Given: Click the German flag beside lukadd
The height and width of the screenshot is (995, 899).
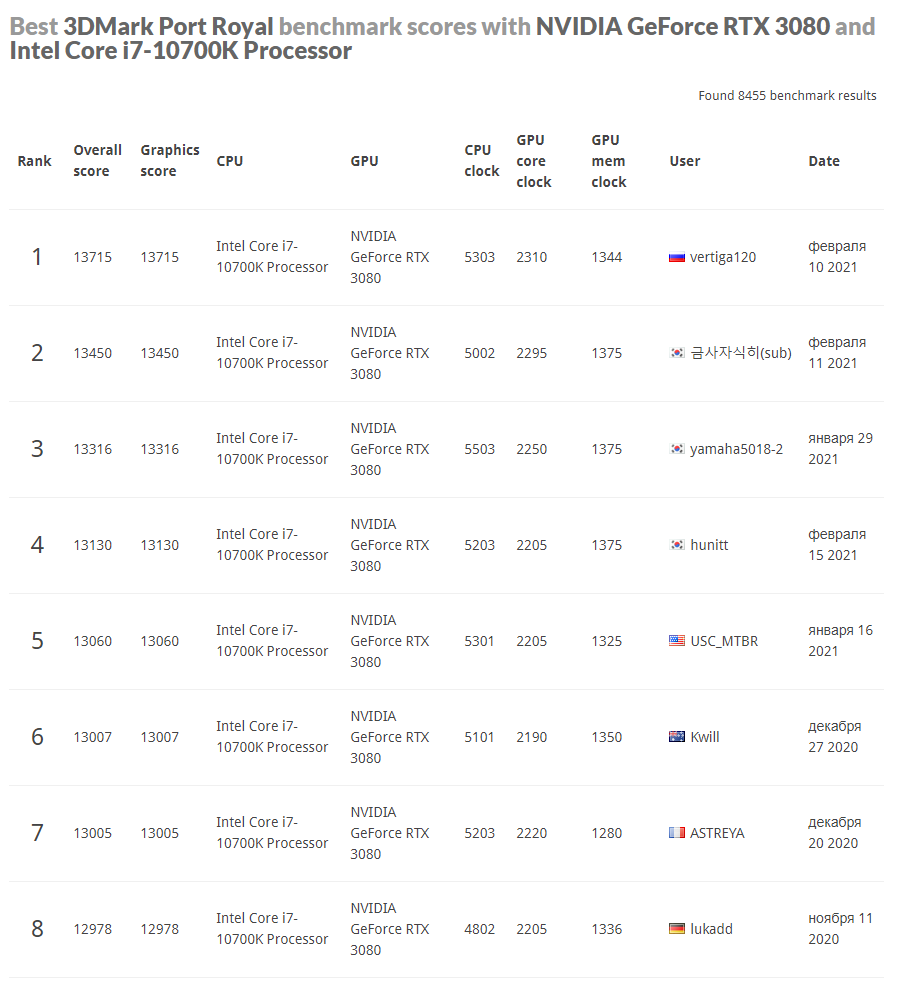Looking at the screenshot, I should 677,929.
